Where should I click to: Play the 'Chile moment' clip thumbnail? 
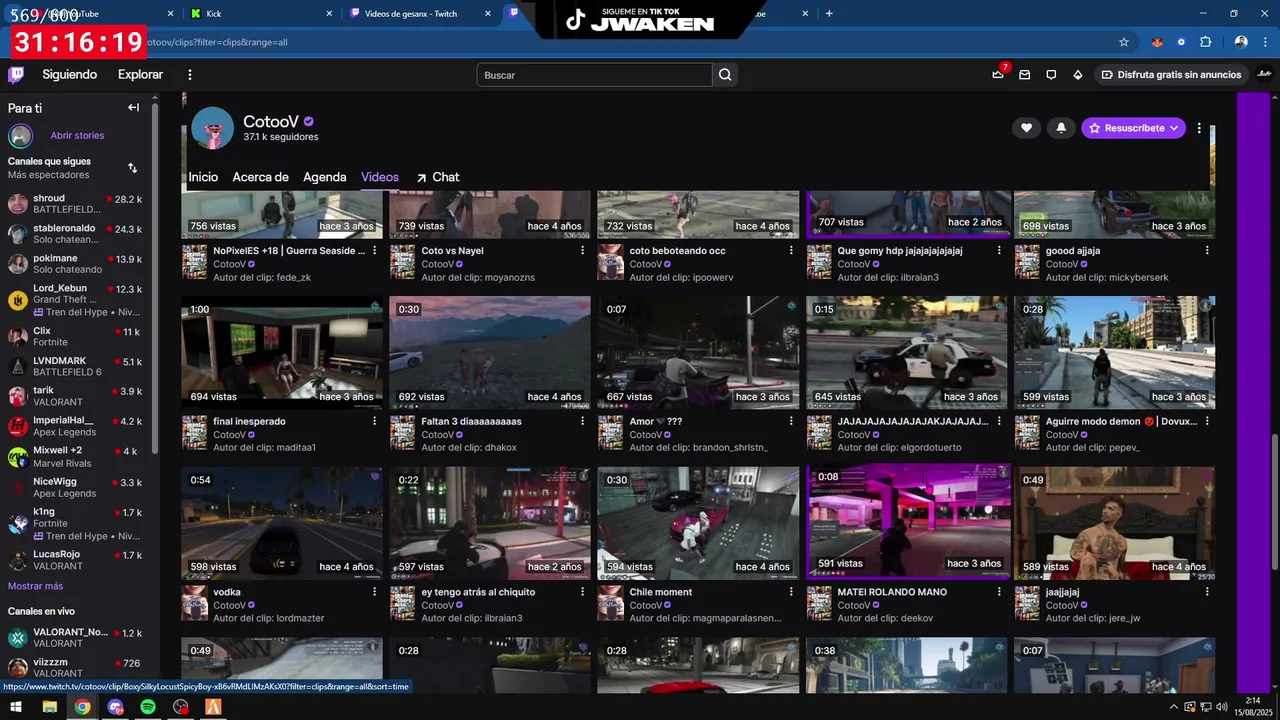pyautogui.click(x=697, y=523)
